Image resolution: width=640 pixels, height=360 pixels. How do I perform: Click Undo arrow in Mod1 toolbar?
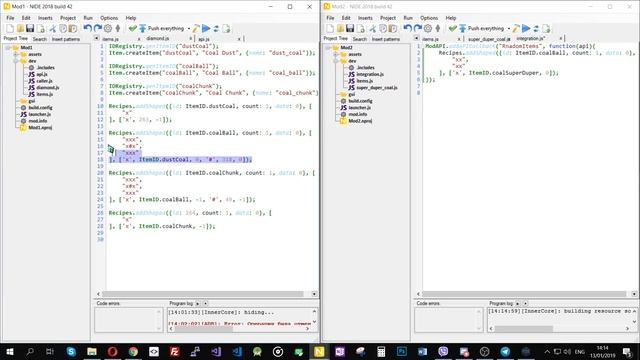click(87, 29)
